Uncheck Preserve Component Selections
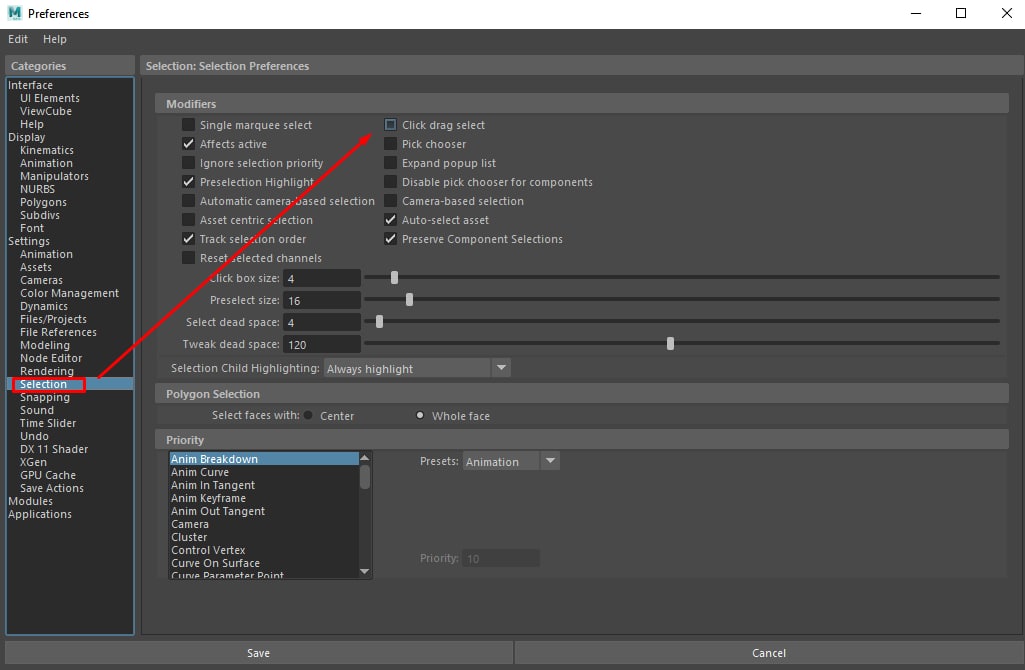This screenshot has width=1025, height=670. [390, 239]
